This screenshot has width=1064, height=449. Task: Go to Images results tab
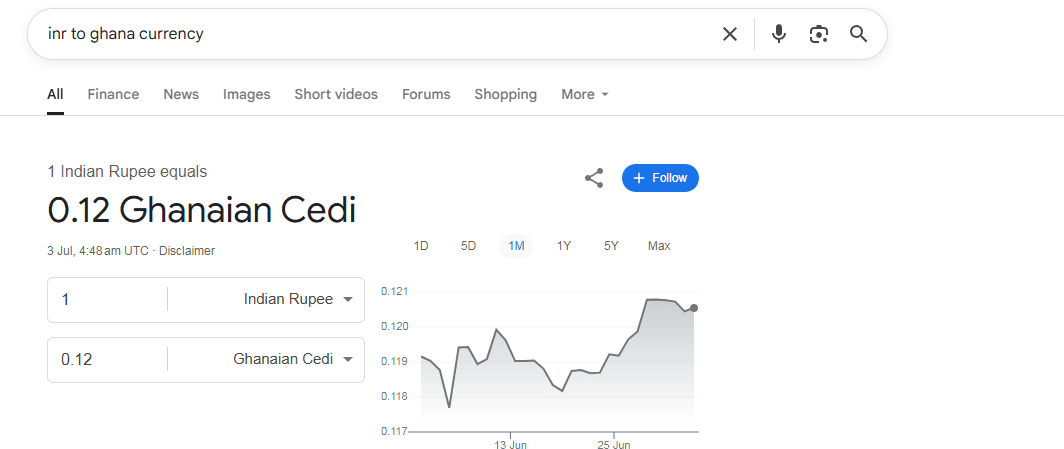pyautogui.click(x=246, y=94)
